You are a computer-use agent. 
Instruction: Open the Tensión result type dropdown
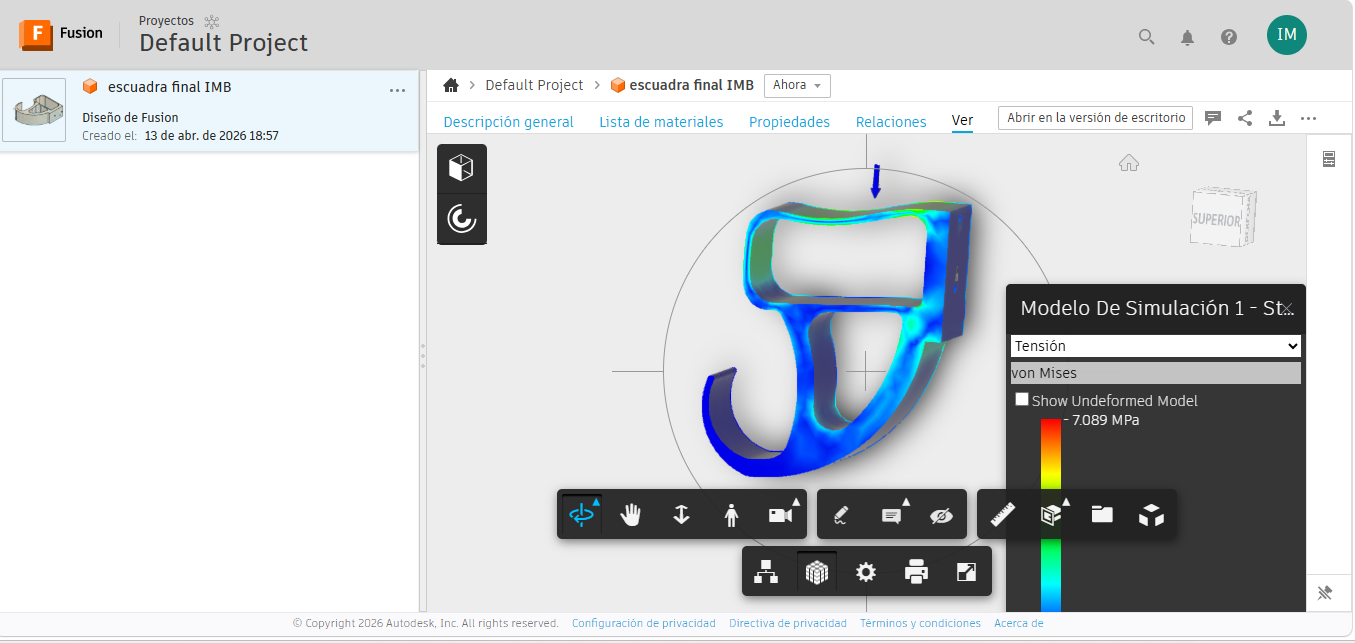(1155, 346)
